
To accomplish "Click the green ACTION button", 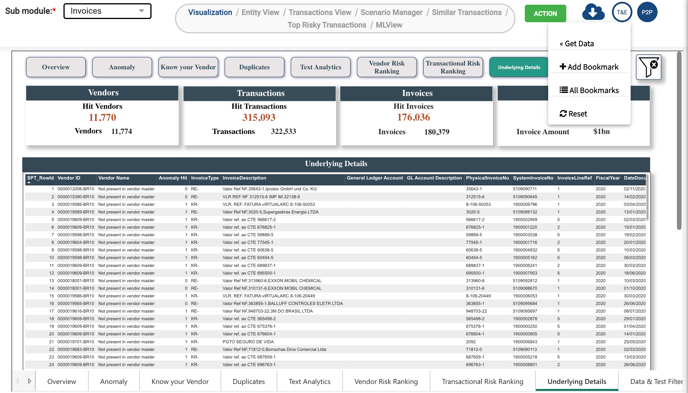I will pyautogui.click(x=545, y=14).
